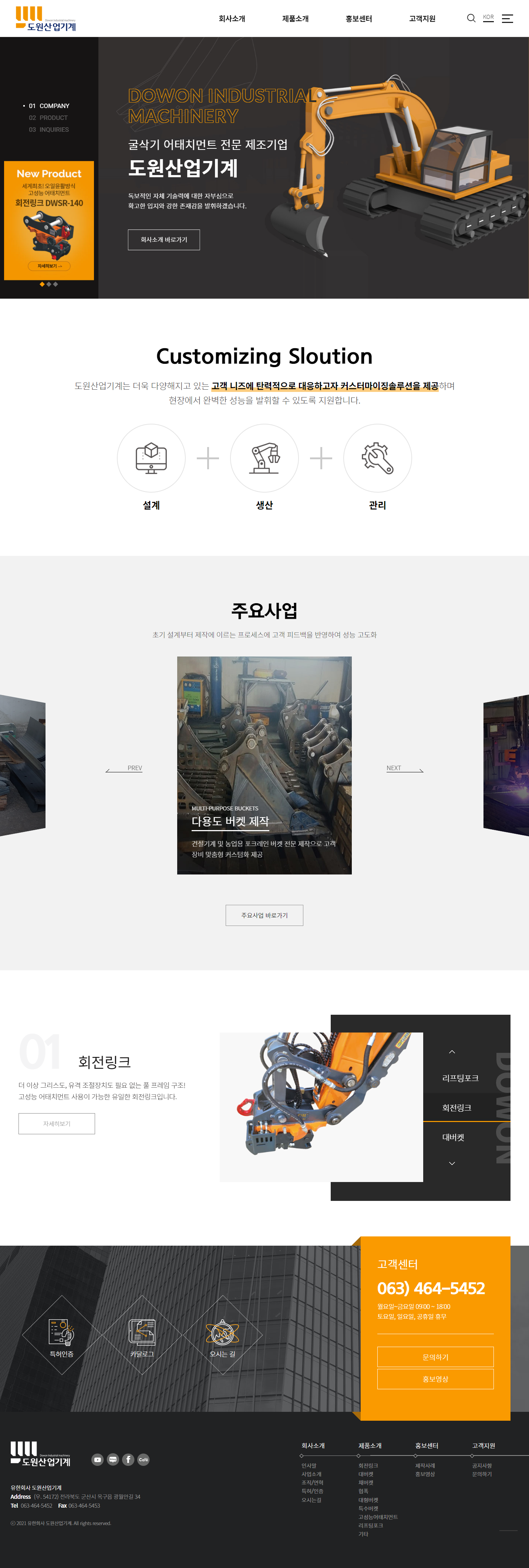The height and width of the screenshot is (1568, 529).
Task: Open footer link 조직/연혁
Action: pyautogui.click(x=312, y=1483)
